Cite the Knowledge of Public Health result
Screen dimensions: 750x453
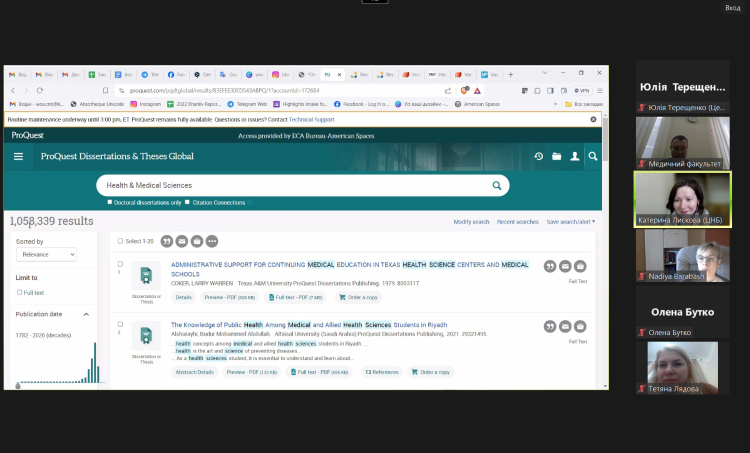[x=550, y=327]
